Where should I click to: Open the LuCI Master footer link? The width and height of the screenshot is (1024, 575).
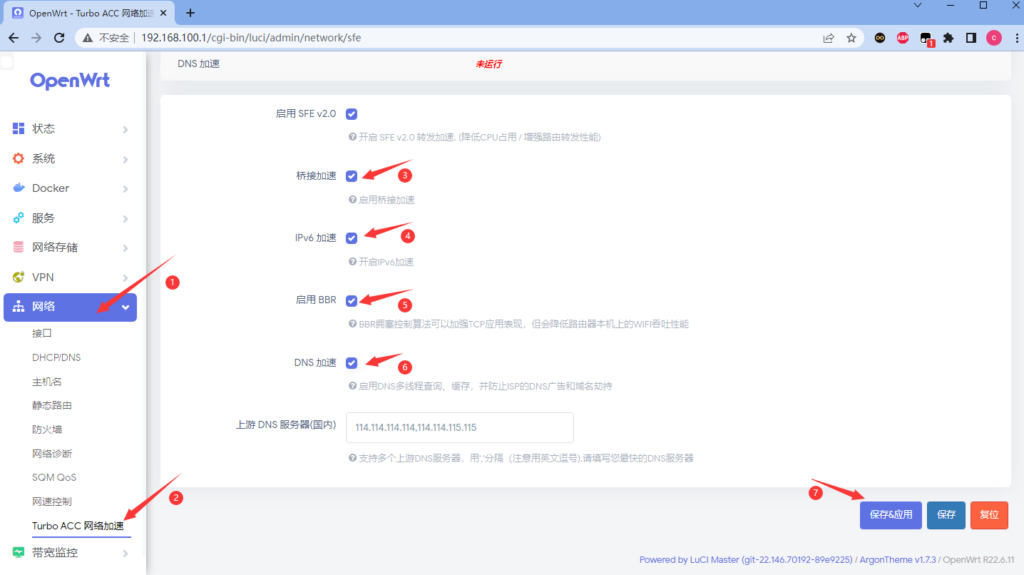[746, 559]
